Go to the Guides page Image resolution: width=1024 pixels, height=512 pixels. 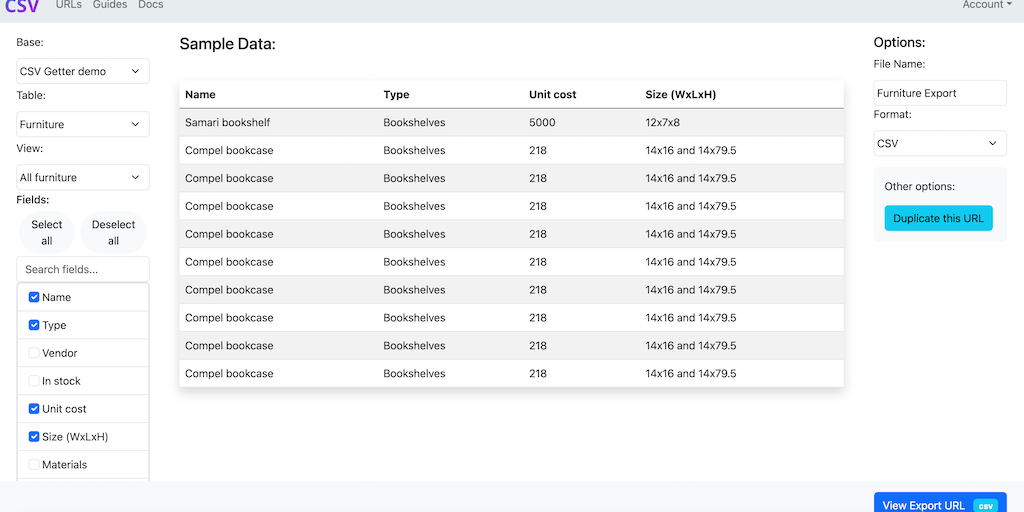point(110,5)
